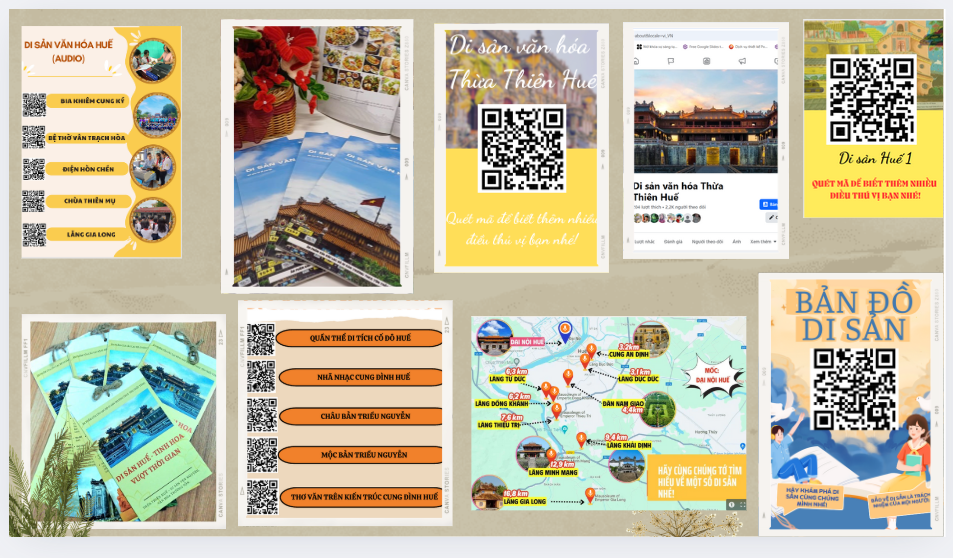Select the Bệ Thờ Văn Trạch Hòa label
The height and width of the screenshot is (558, 953).
(x=87, y=138)
